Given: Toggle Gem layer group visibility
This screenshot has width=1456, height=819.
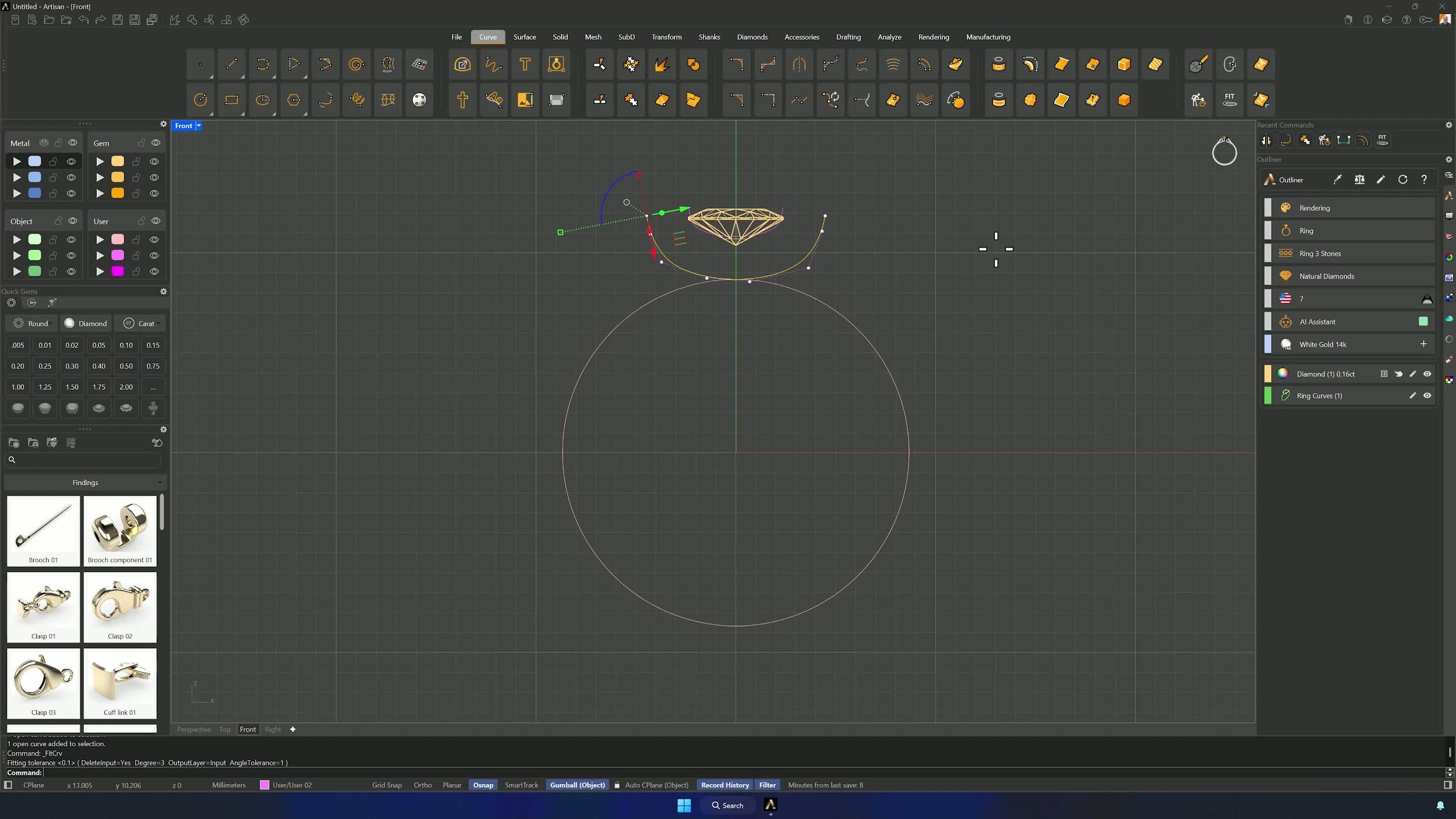Looking at the screenshot, I should (x=156, y=143).
